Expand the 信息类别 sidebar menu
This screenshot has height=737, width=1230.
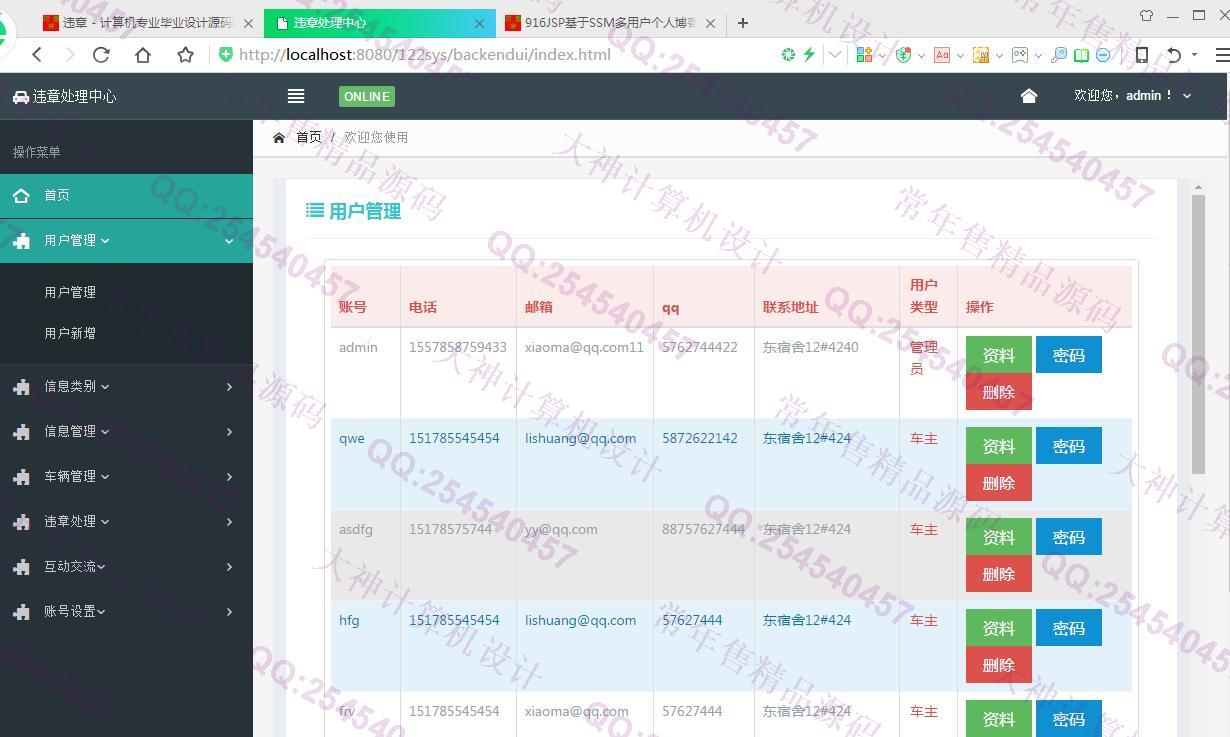click(x=126, y=386)
